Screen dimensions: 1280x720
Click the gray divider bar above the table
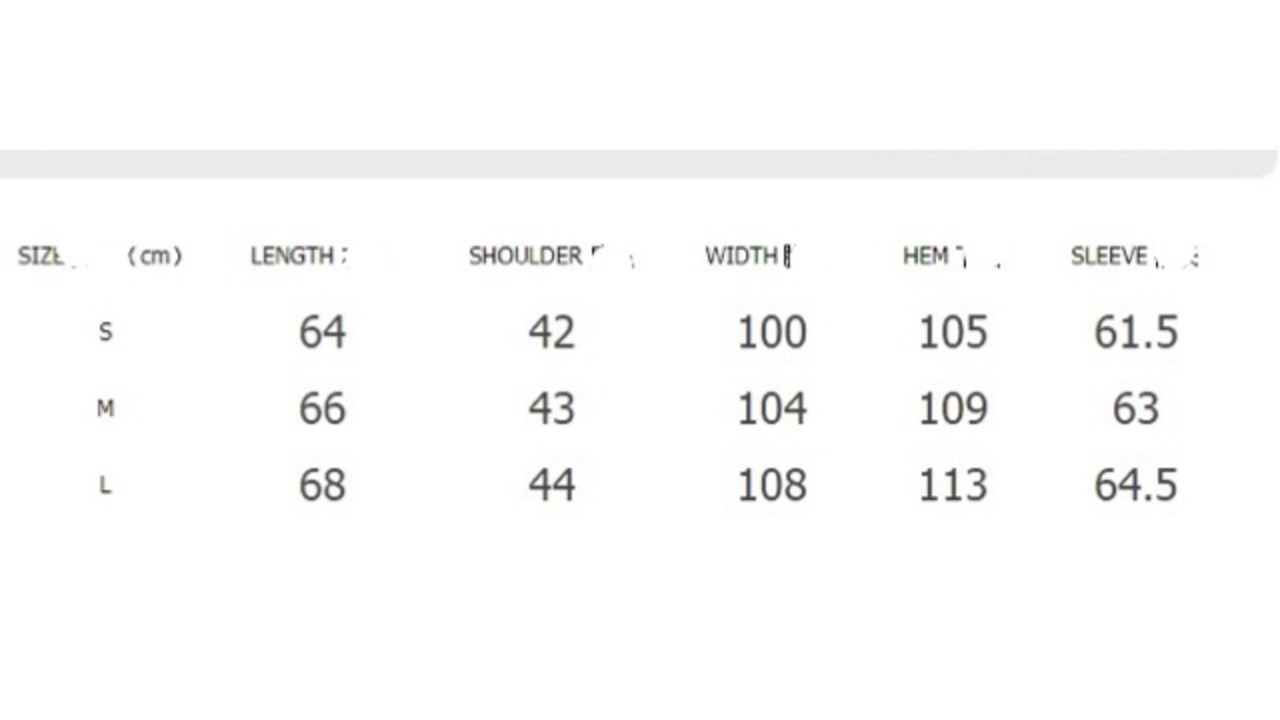pyautogui.click(x=640, y=164)
